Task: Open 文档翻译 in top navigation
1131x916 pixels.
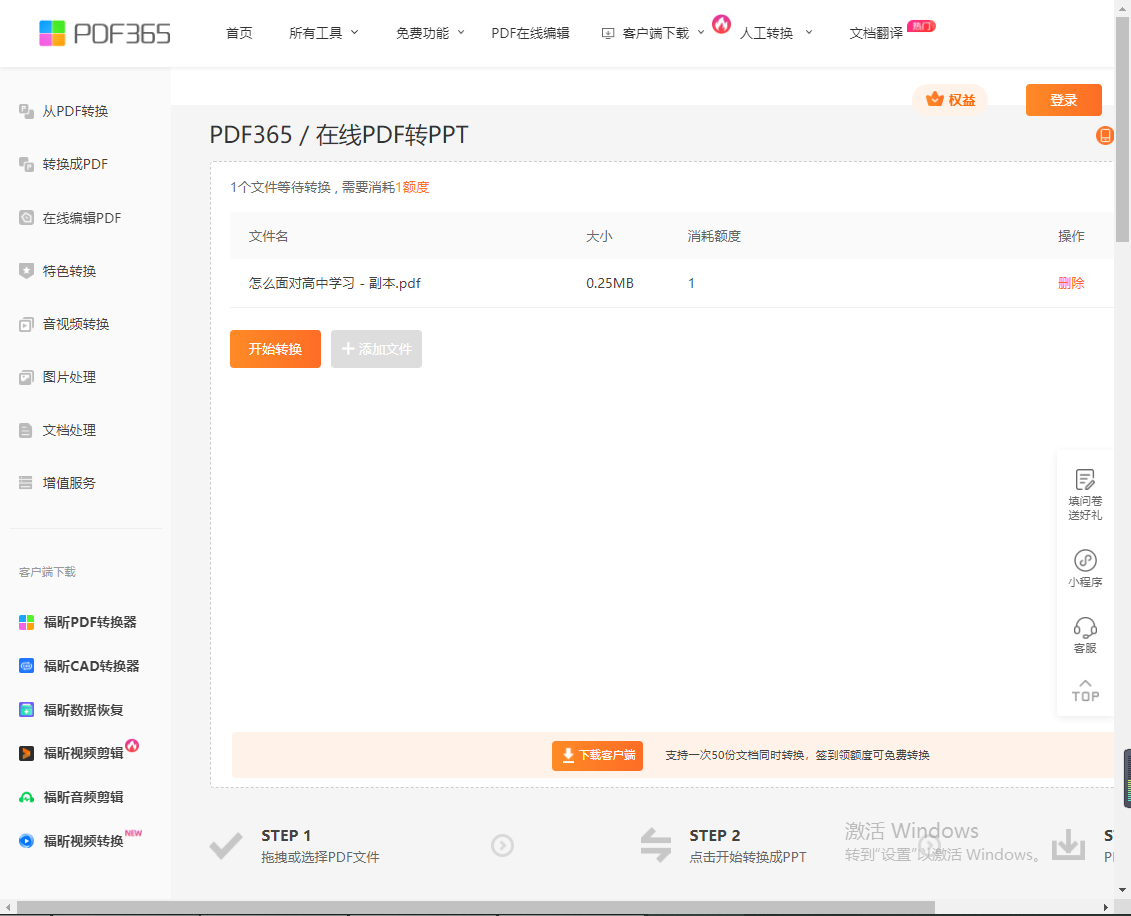Action: (x=876, y=33)
